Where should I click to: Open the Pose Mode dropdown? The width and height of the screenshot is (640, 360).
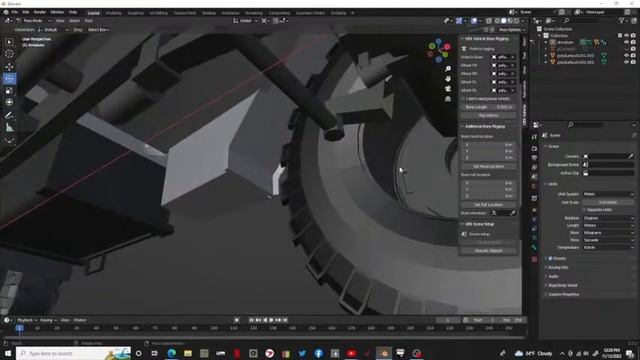pyautogui.click(x=34, y=20)
